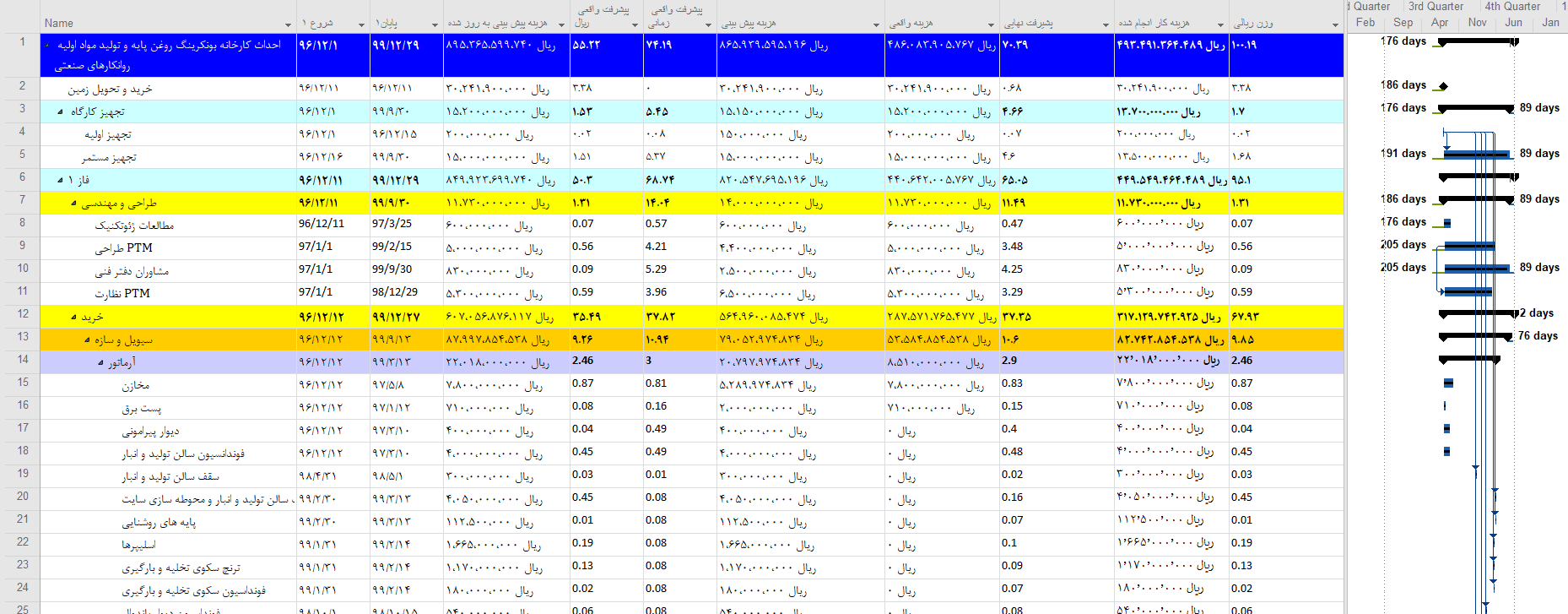Click the Jun month on timescale

1514,23
